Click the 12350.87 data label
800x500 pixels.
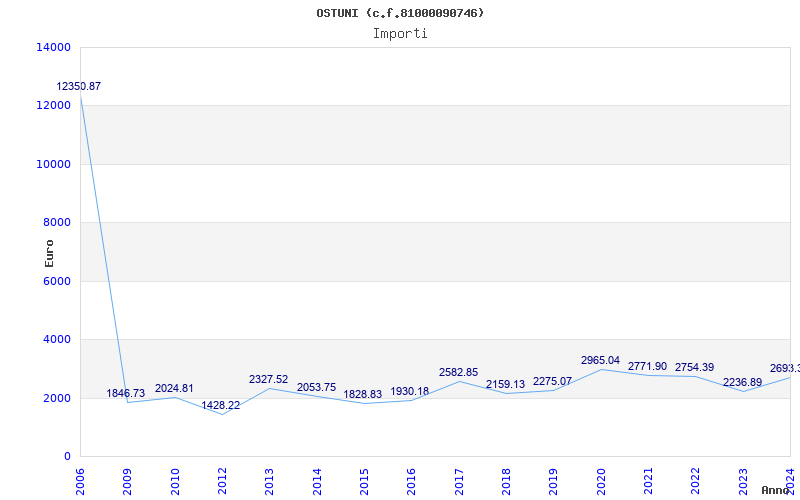tap(79, 86)
